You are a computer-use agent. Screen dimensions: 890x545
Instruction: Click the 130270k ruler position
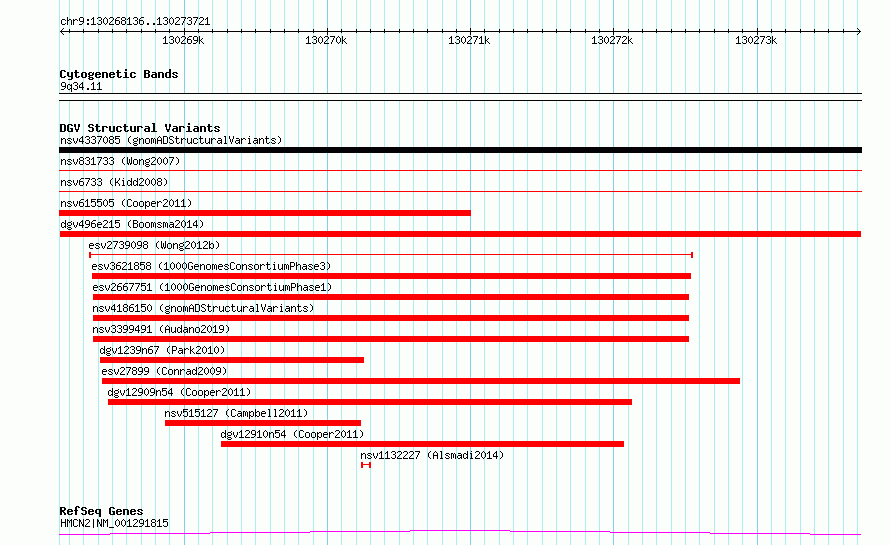(x=326, y=40)
